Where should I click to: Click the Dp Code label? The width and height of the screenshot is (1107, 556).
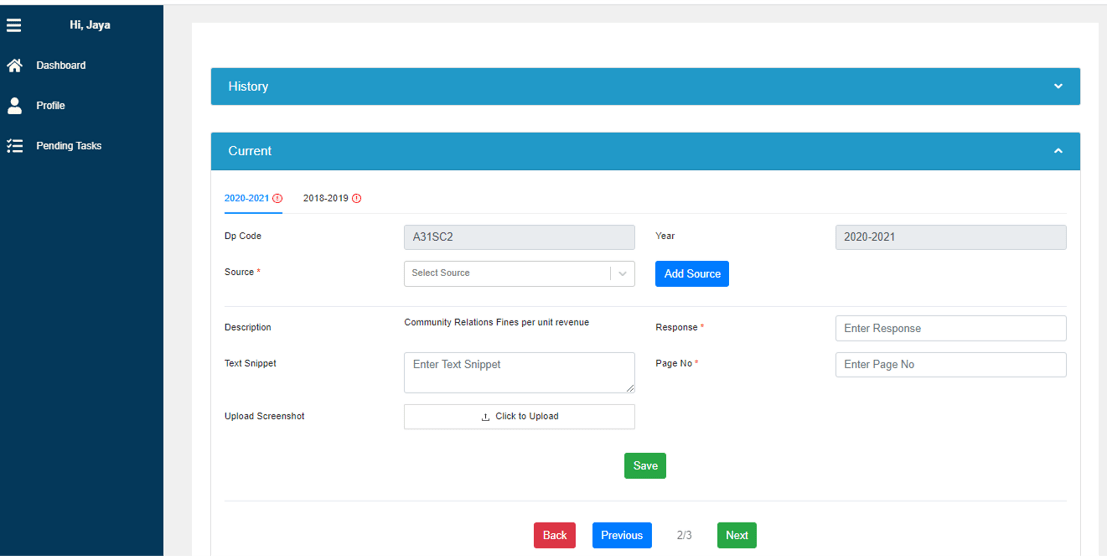coord(242,236)
